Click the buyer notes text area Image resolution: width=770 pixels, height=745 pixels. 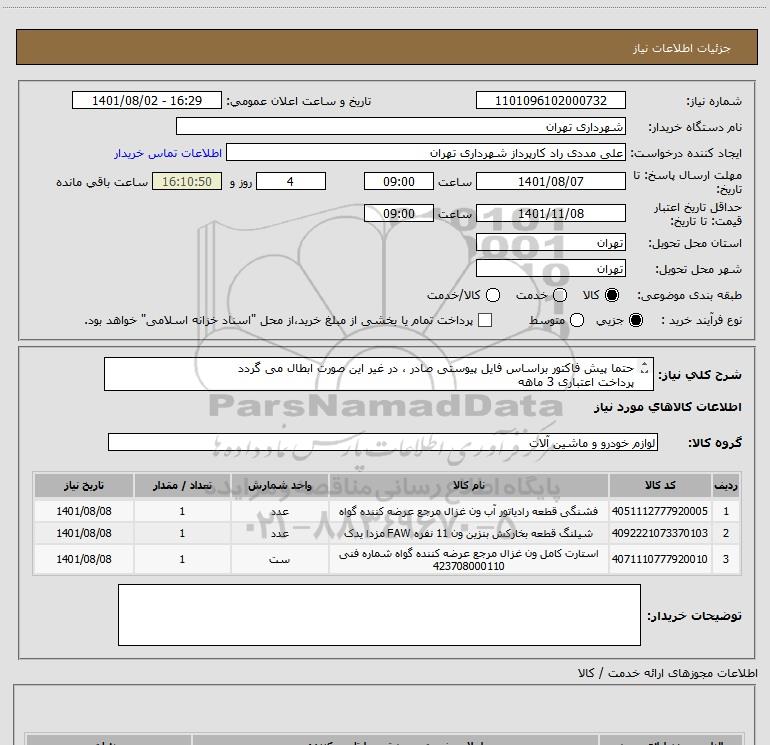(x=379, y=615)
